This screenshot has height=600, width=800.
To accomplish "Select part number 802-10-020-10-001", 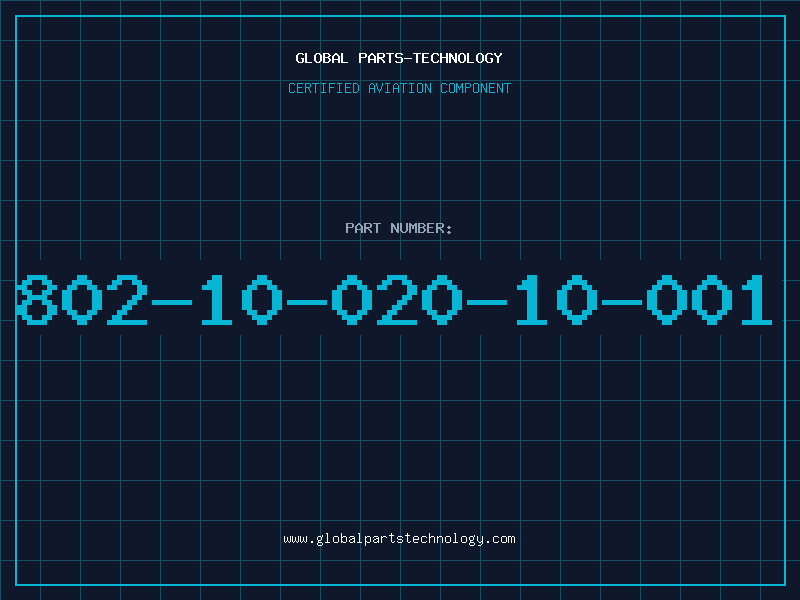I will click(x=395, y=300).
